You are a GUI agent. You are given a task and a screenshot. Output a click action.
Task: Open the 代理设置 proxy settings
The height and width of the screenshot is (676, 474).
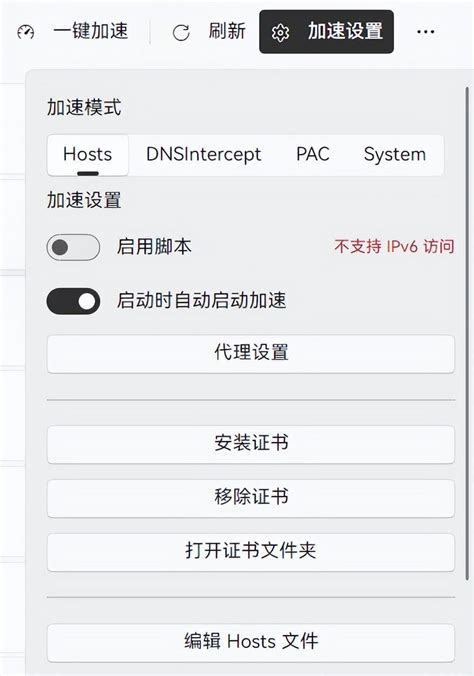pos(251,354)
